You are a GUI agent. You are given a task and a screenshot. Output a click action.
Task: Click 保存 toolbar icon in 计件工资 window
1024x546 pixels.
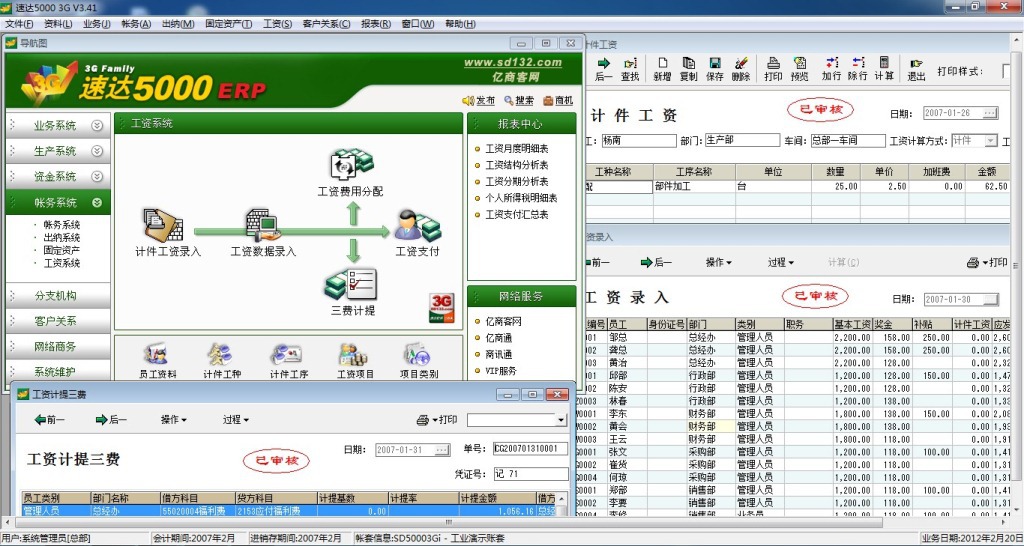coord(714,69)
